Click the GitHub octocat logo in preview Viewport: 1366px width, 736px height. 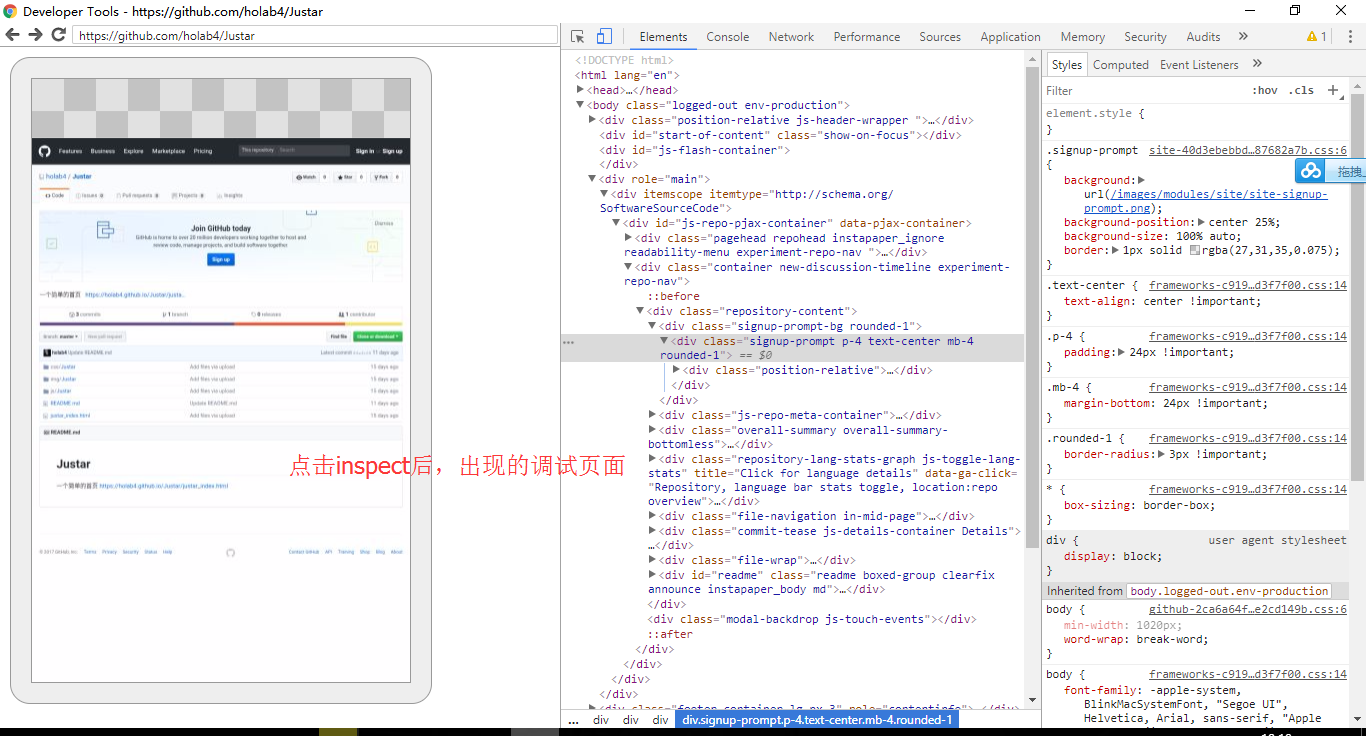click(44, 151)
